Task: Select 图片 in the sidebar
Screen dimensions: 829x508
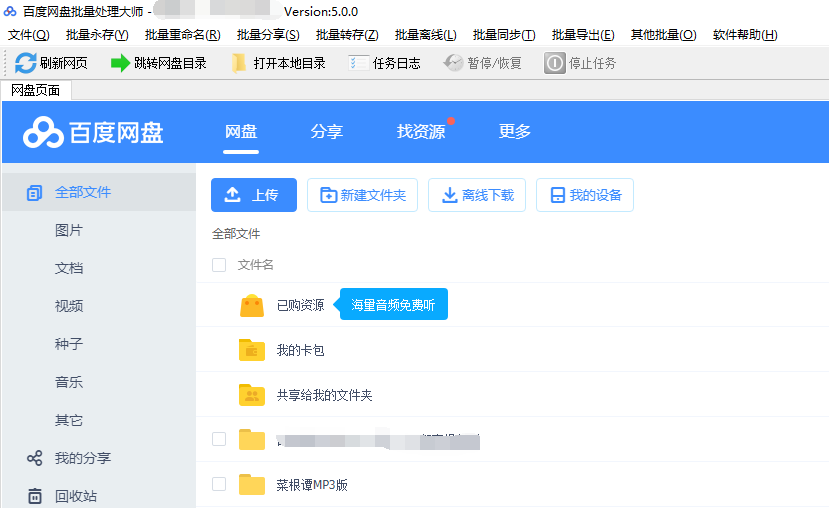Action: click(69, 230)
